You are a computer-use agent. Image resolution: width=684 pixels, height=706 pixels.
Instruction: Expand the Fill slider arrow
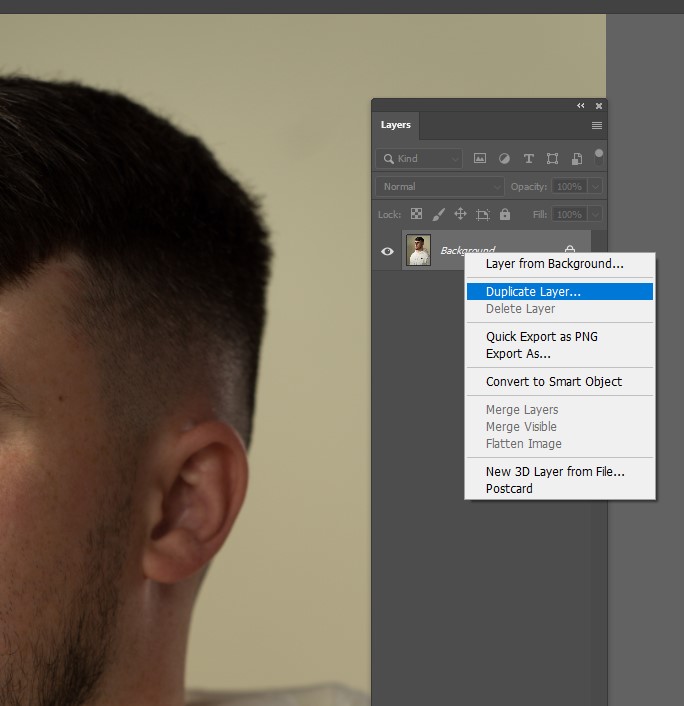(x=595, y=214)
